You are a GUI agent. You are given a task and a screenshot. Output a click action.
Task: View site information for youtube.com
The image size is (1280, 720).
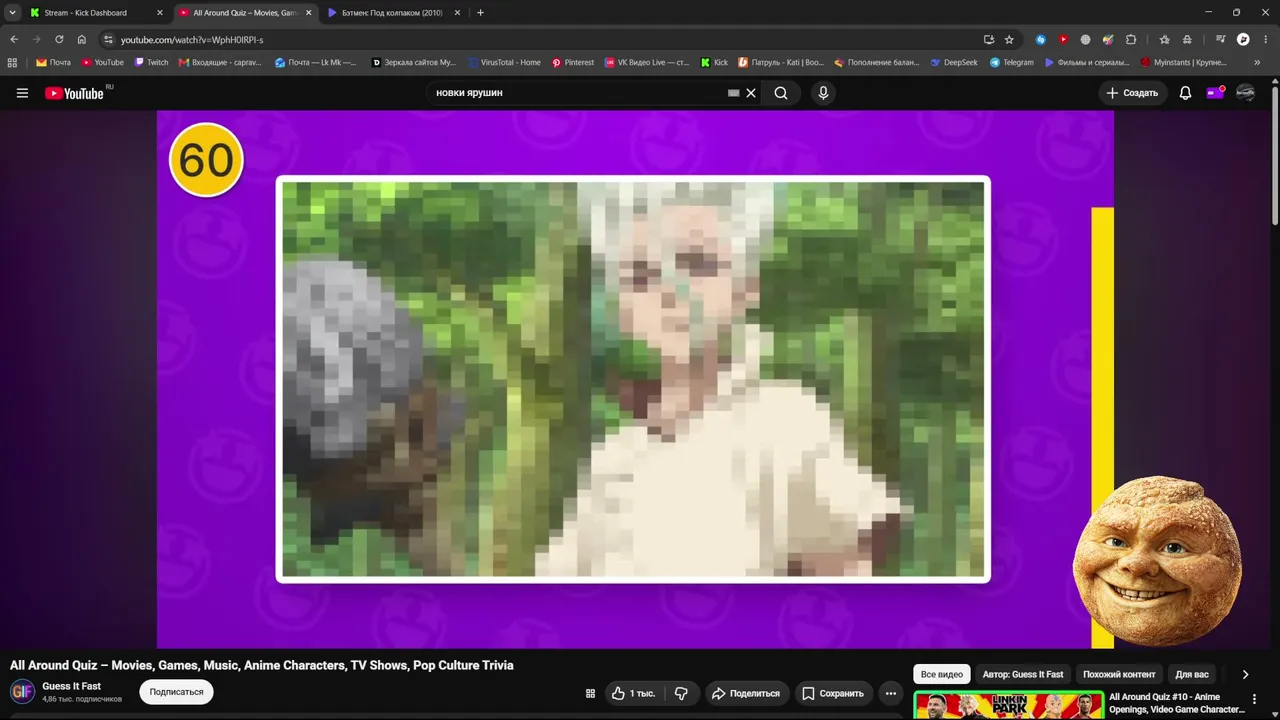(108, 39)
